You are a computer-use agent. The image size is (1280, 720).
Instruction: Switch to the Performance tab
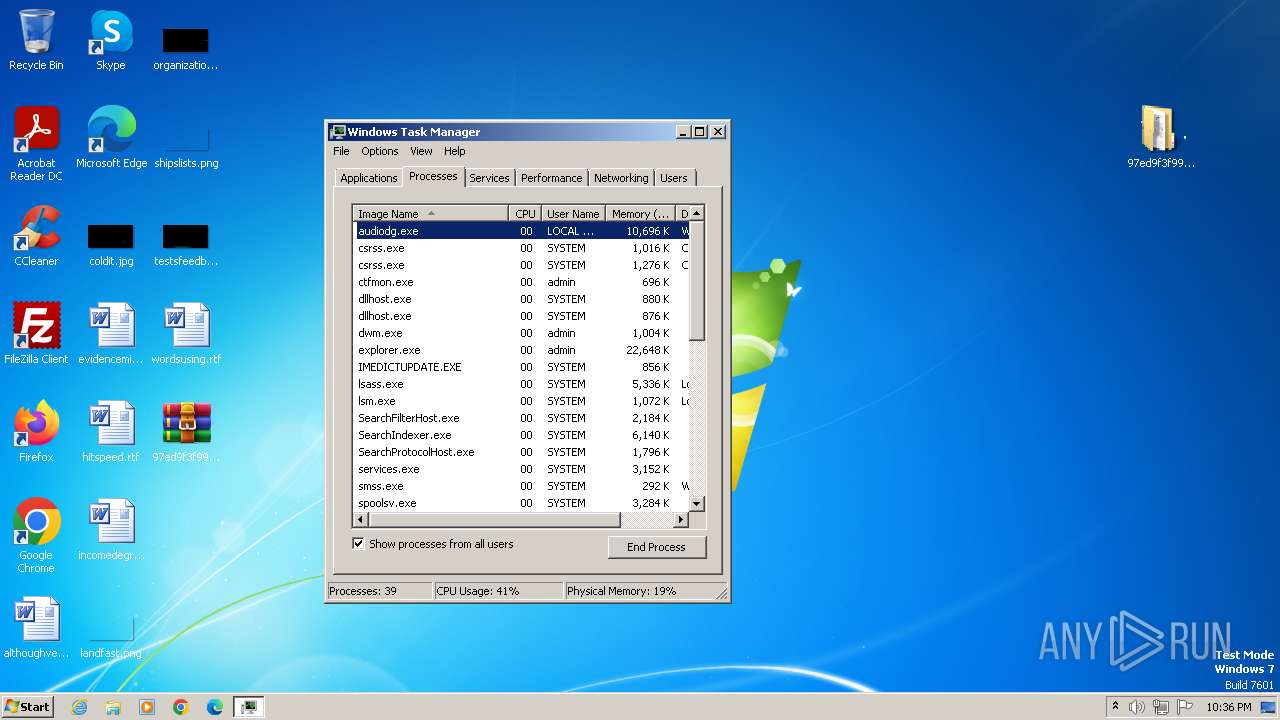(551, 178)
